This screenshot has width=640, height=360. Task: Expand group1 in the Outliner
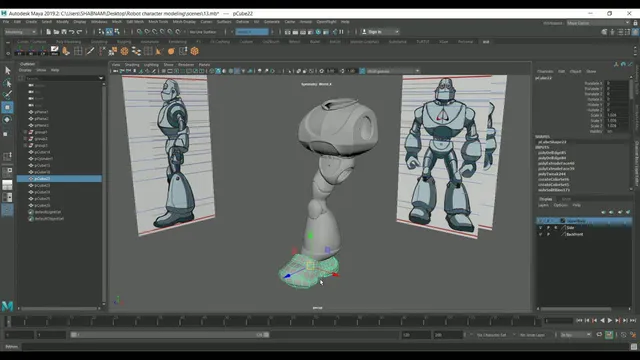click(x=25, y=132)
